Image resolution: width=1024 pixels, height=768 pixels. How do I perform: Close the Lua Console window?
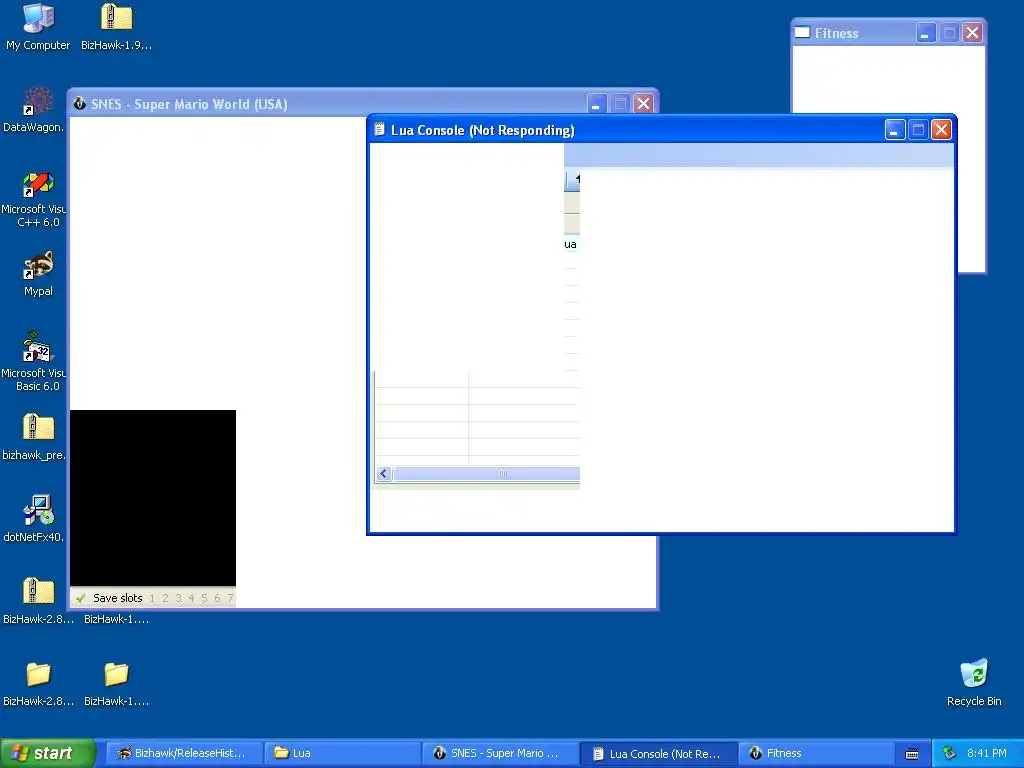tap(941, 129)
